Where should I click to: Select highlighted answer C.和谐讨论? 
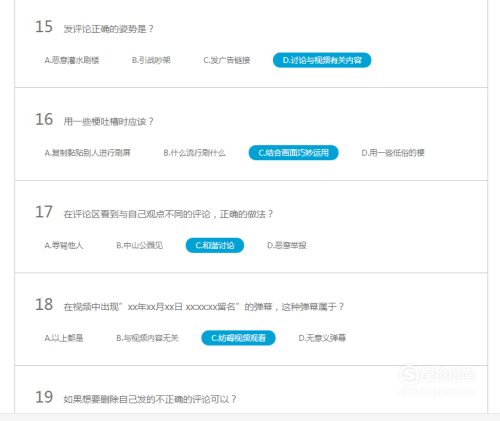(215, 246)
